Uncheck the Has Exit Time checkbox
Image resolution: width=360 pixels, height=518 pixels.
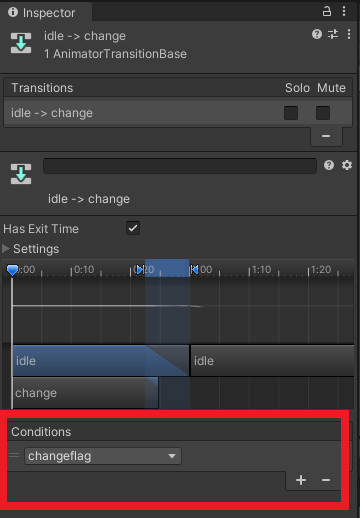[133, 228]
